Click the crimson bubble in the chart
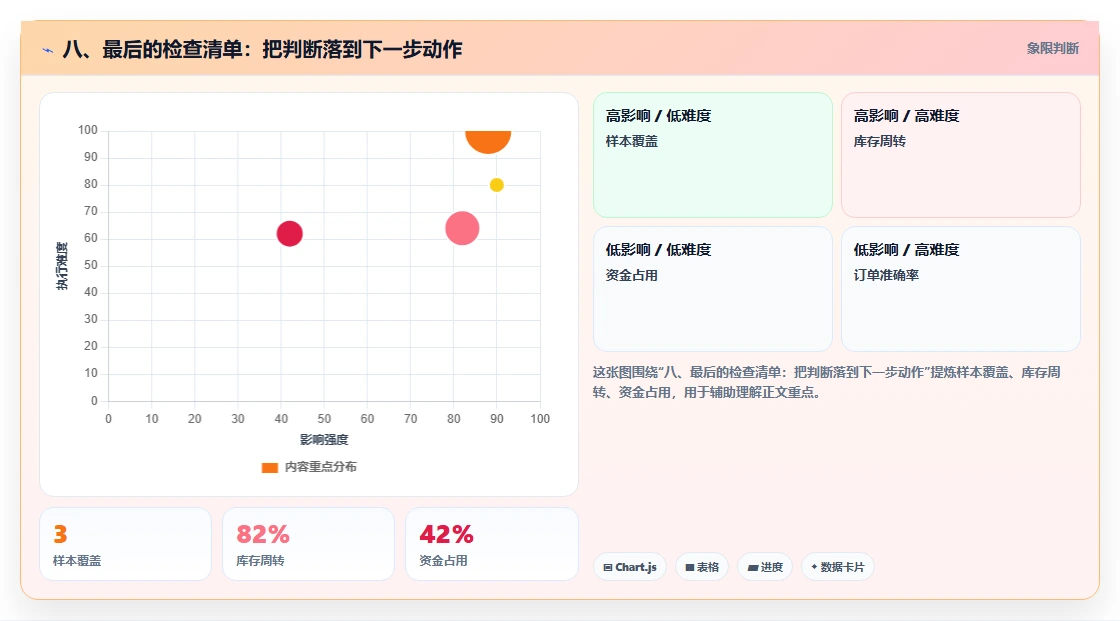Image resolution: width=1120 pixels, height=621 pixels. [289, 234]
